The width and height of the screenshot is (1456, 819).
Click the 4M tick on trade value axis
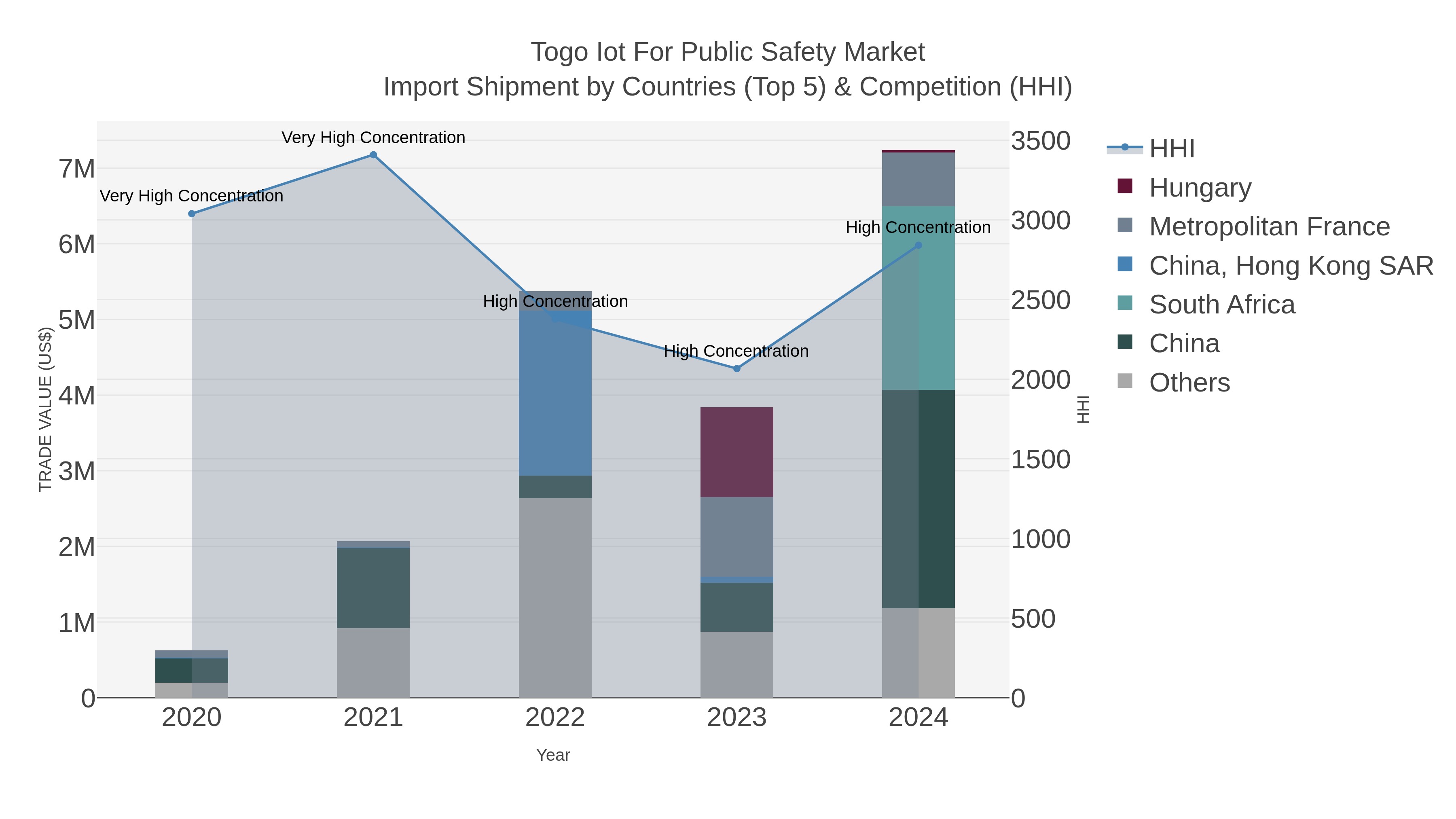pyautogui.click(x=77, y=396)
